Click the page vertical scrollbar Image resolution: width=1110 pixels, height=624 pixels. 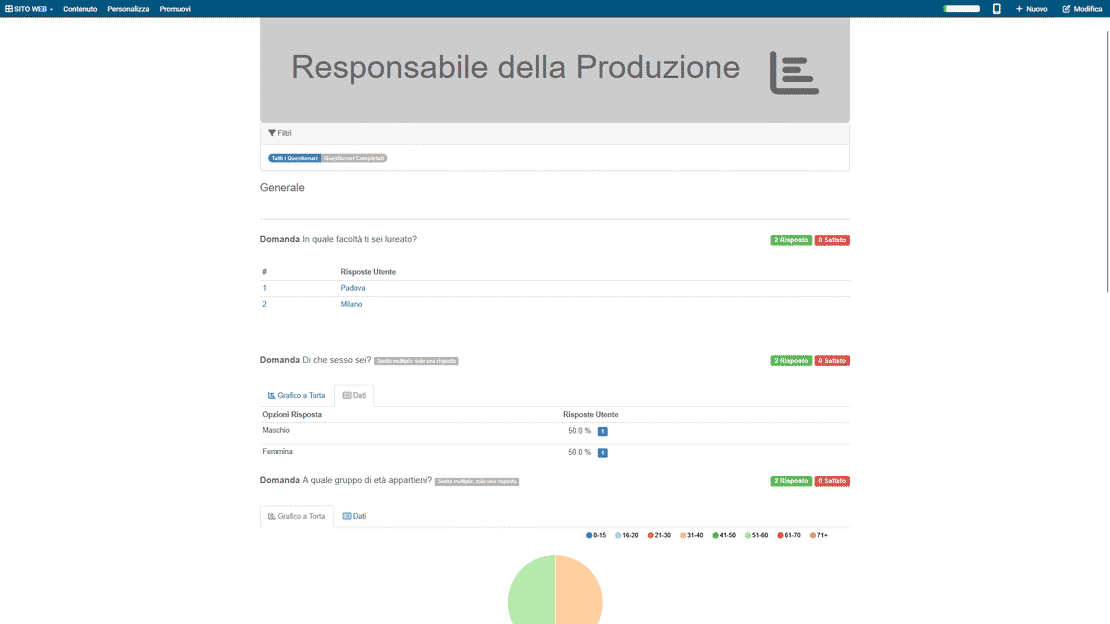click(1107, 161)
